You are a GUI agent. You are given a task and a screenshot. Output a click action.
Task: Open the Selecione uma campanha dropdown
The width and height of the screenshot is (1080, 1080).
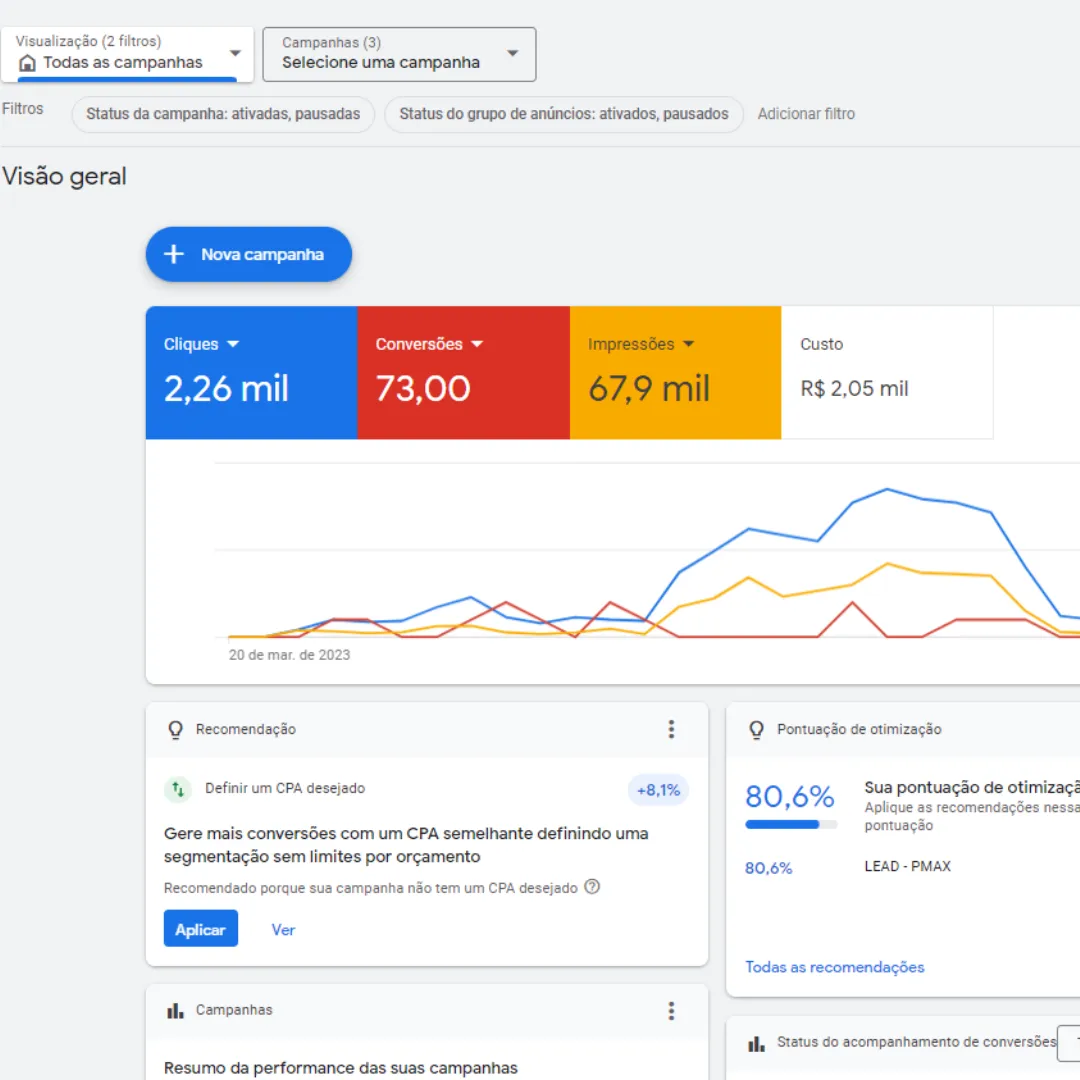pos(512,54)
